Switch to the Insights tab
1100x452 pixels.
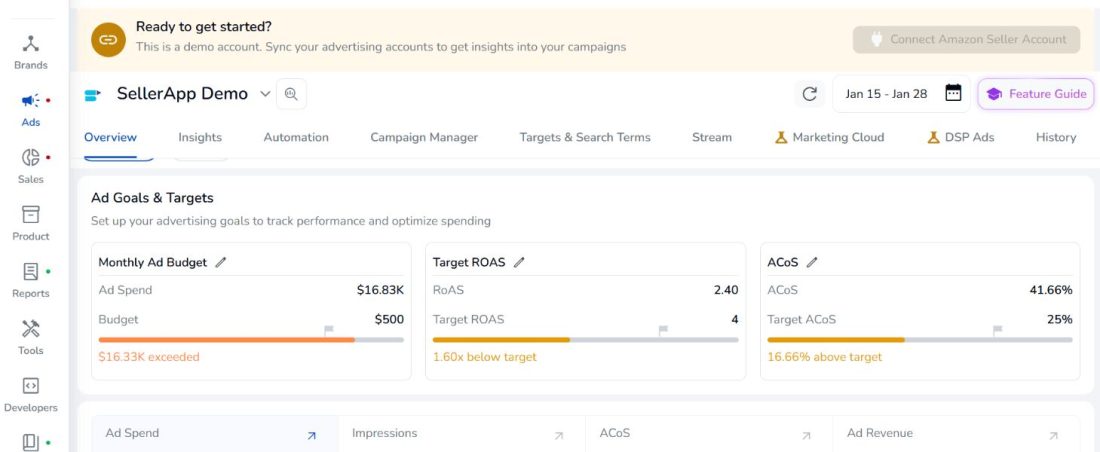click(200, 138)
